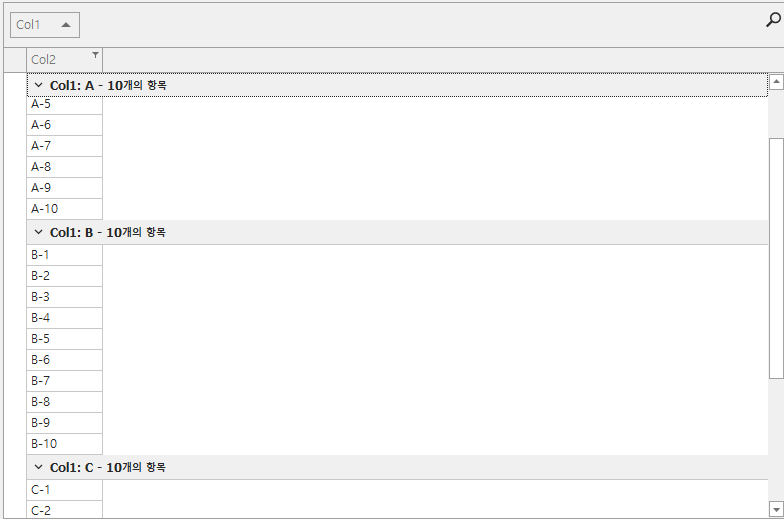Select the B-10 row cell
This screenshot has width=784, height=519.
(x=64, y=444)
